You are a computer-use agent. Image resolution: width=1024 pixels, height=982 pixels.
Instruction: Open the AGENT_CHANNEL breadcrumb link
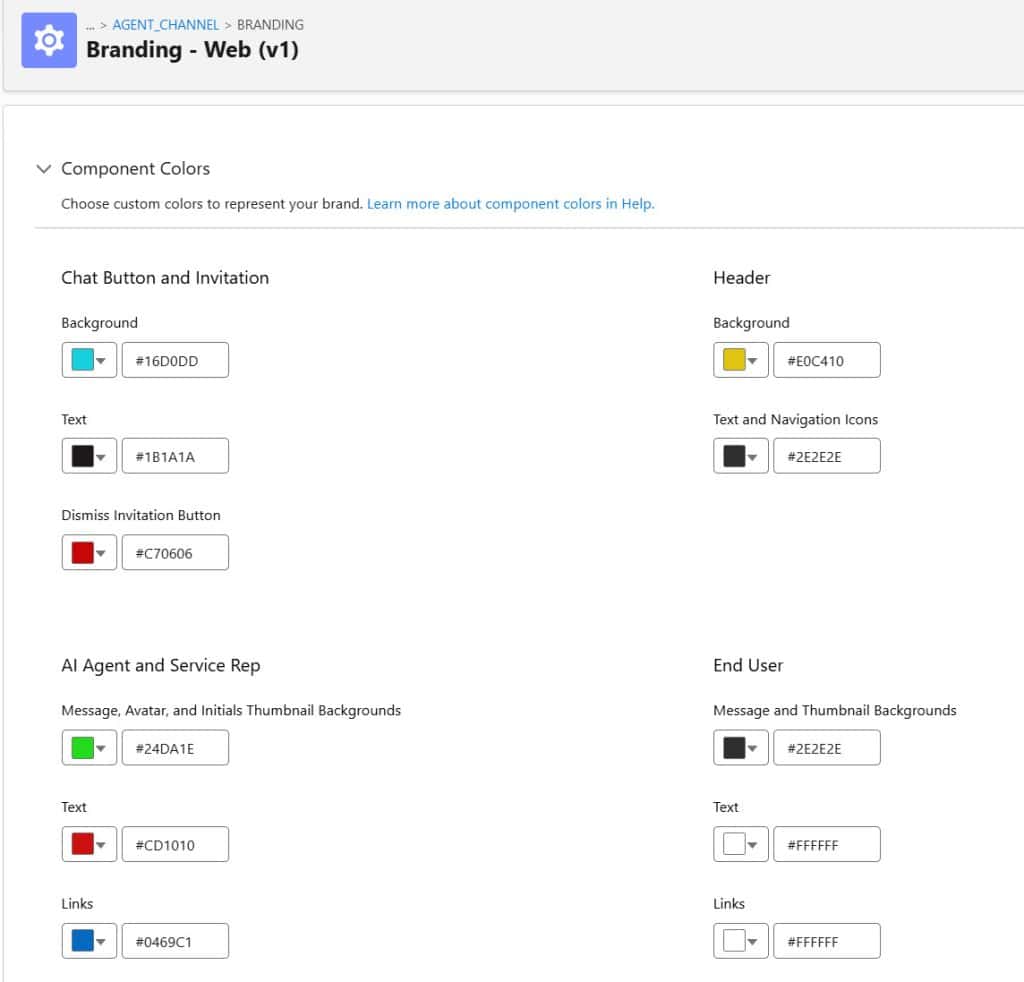tap(166, 25)
